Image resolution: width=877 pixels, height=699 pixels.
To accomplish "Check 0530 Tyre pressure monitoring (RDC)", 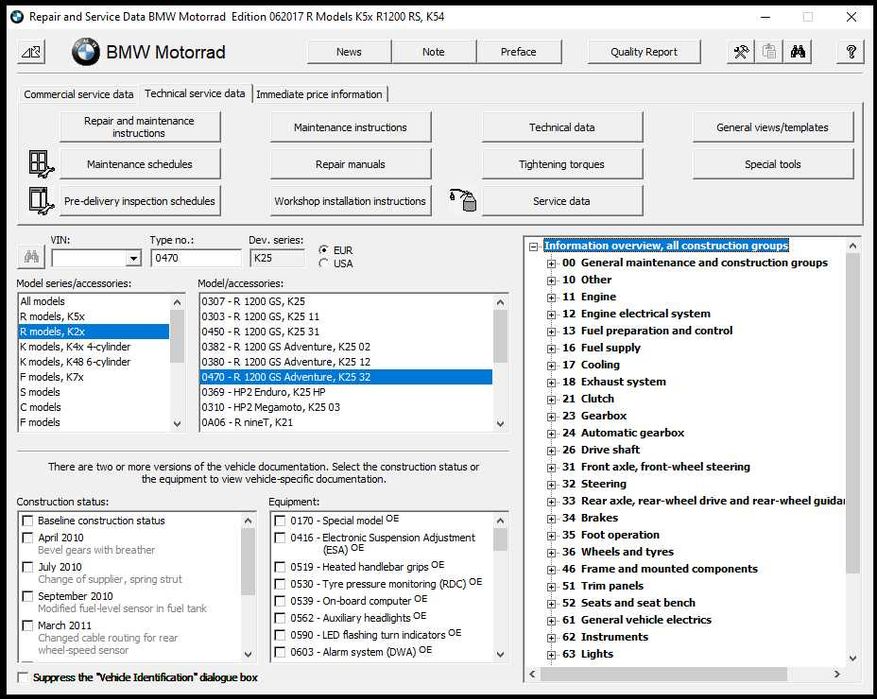I will 280,584.
